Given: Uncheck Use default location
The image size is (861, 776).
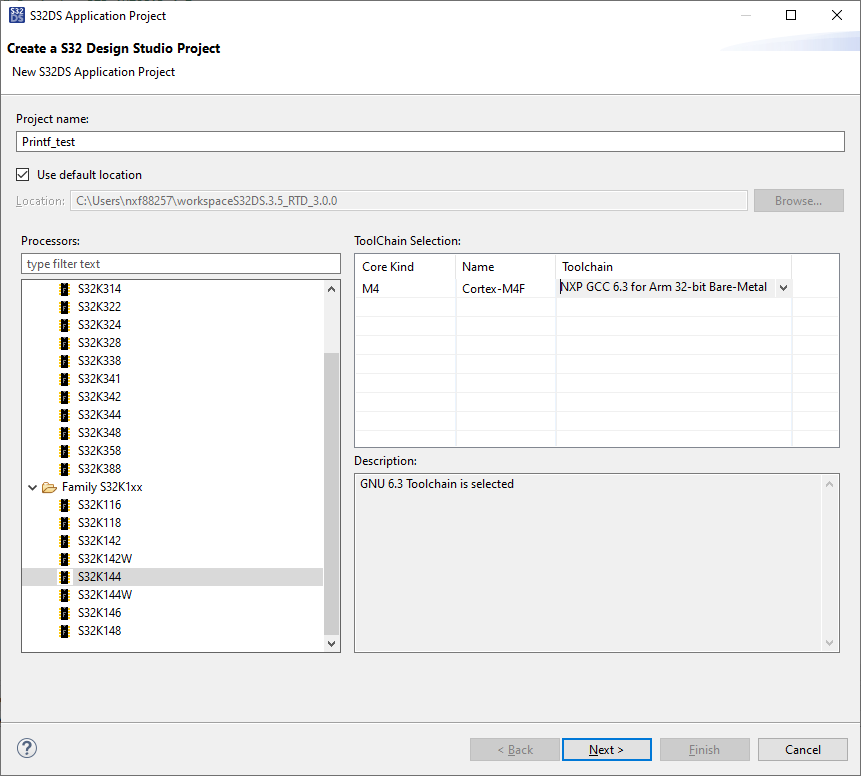Looking at the screenshot, I should [22, 174].
